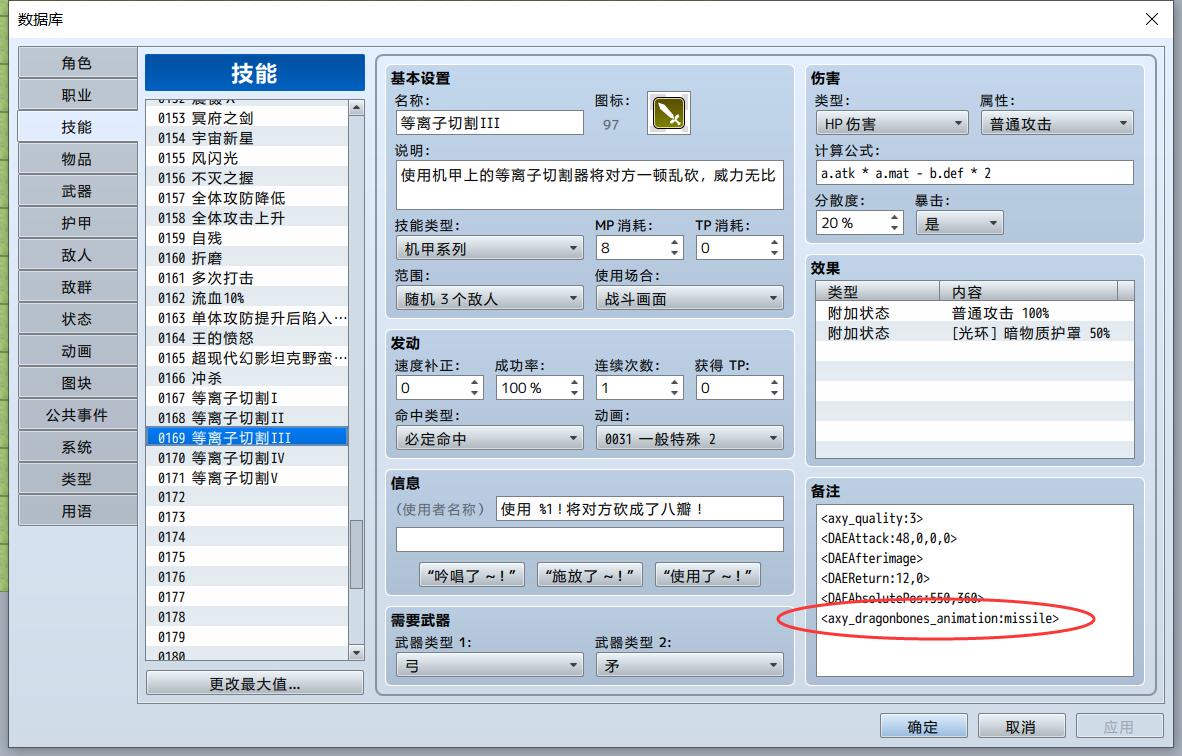Switch to the 物品 tab
The image size is (1182, 756).
(78, 159)
